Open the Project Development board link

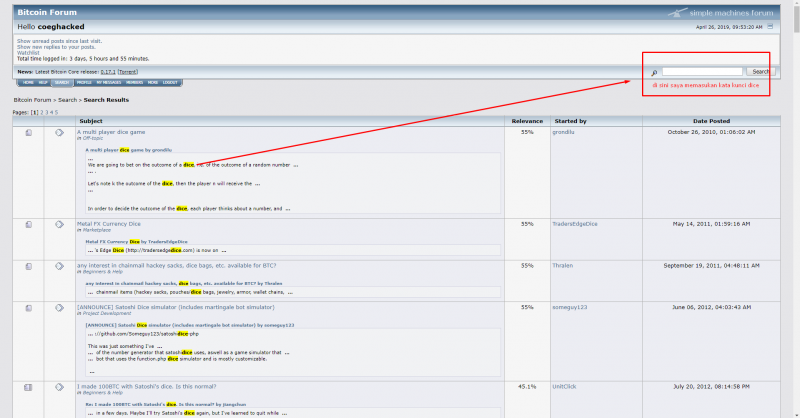(107, 313)
